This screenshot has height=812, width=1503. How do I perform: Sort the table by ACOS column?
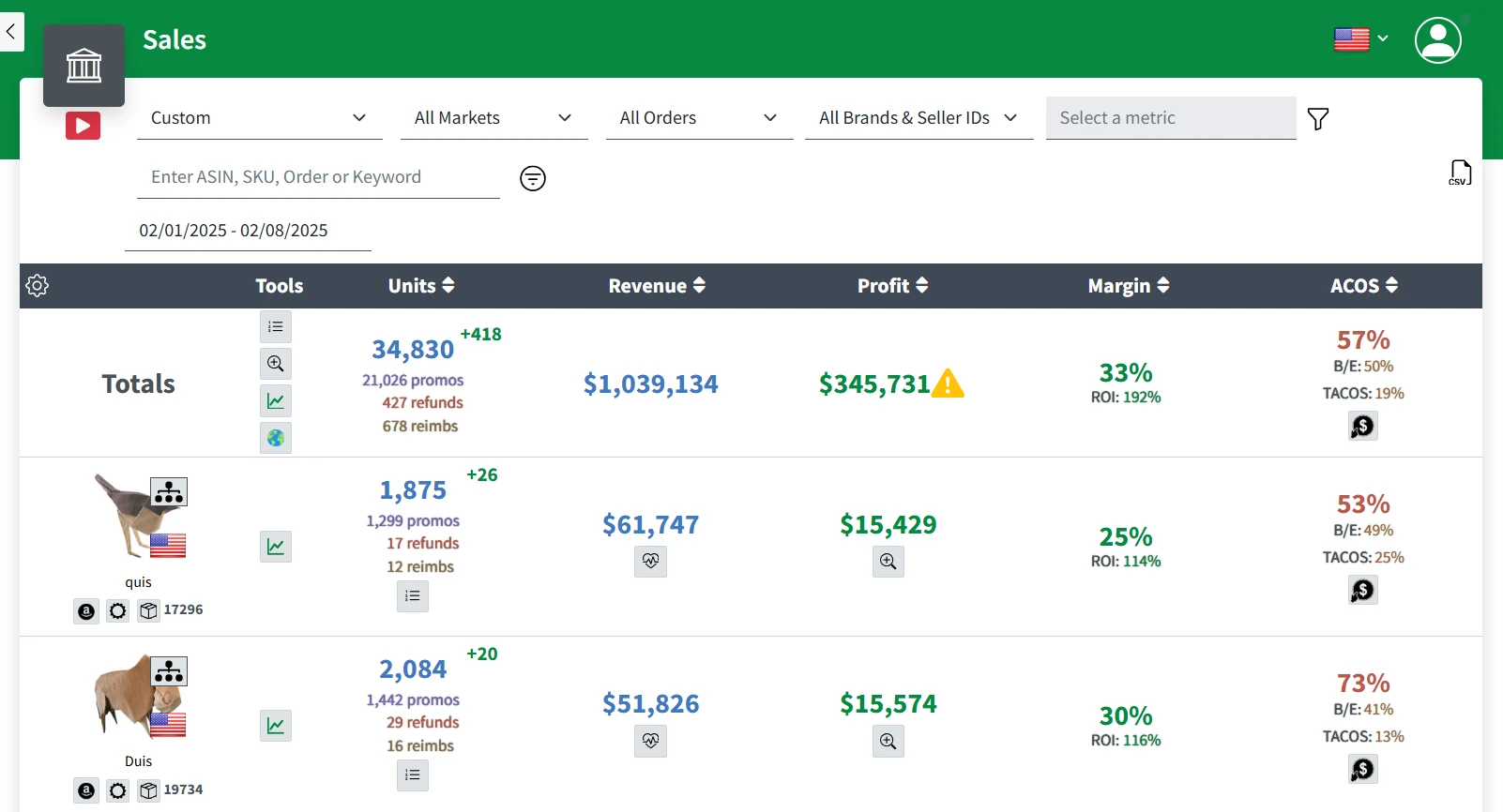[x=1364, y=286]
